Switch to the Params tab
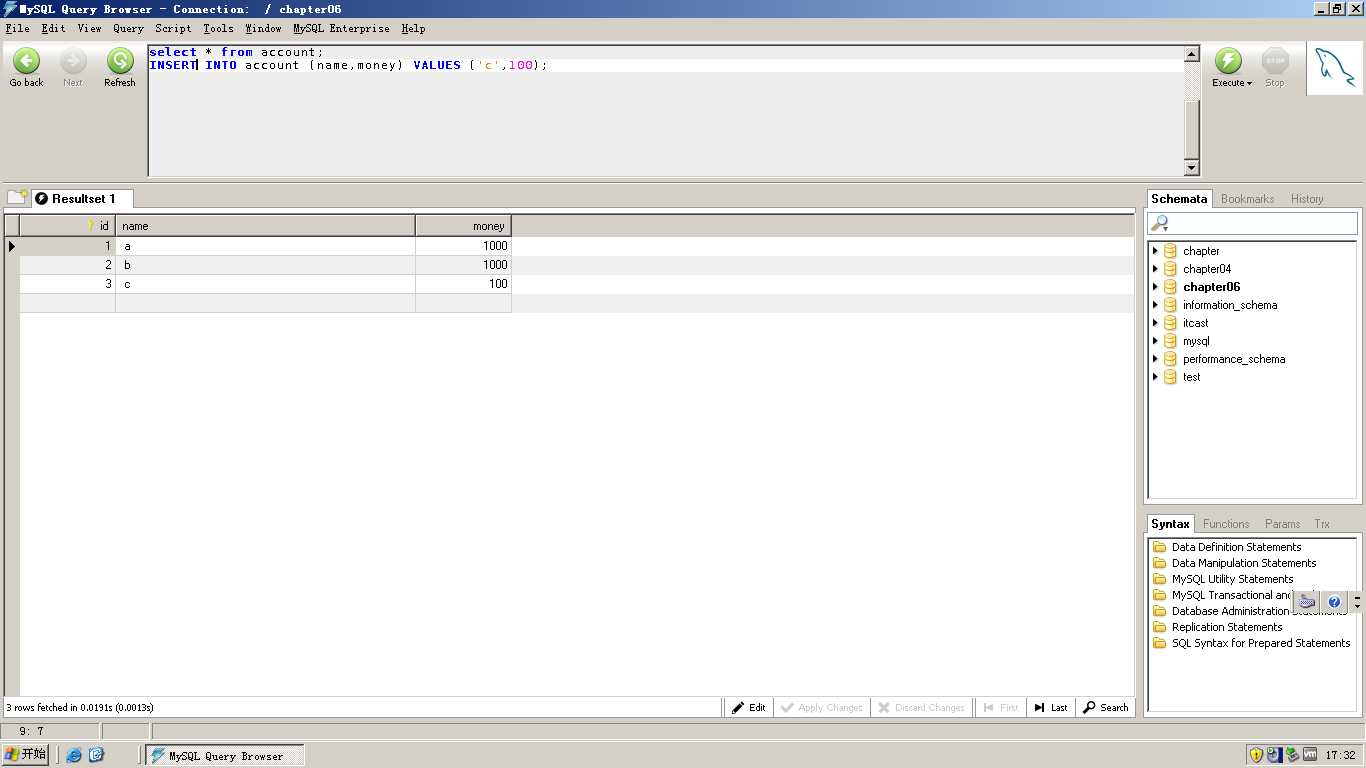This screenshot has width=1366, height=768. (1282, 524)
